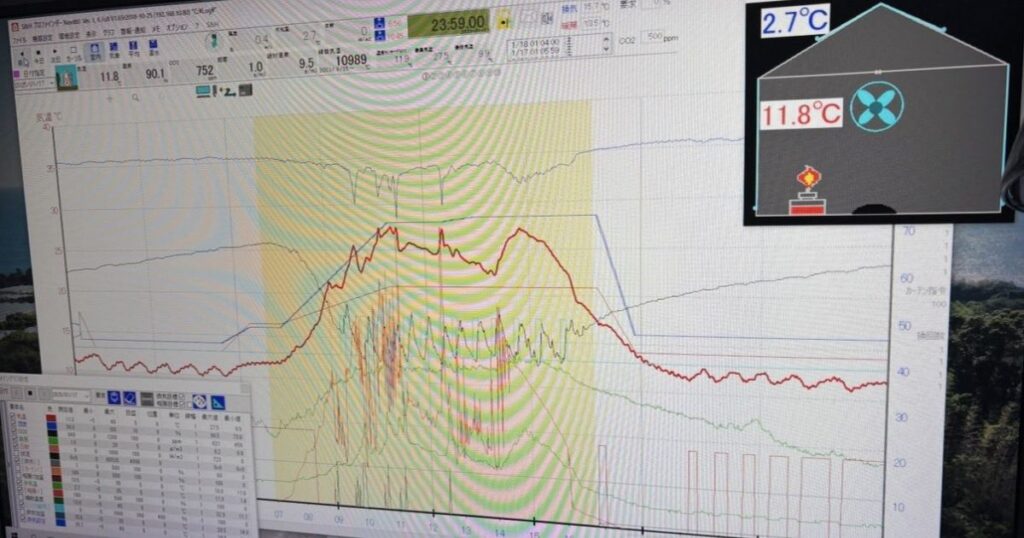Click the first blue icon in legend toolbar
Image resolution: width=1024 pixels, height=538 pixels.
point(113,397)
